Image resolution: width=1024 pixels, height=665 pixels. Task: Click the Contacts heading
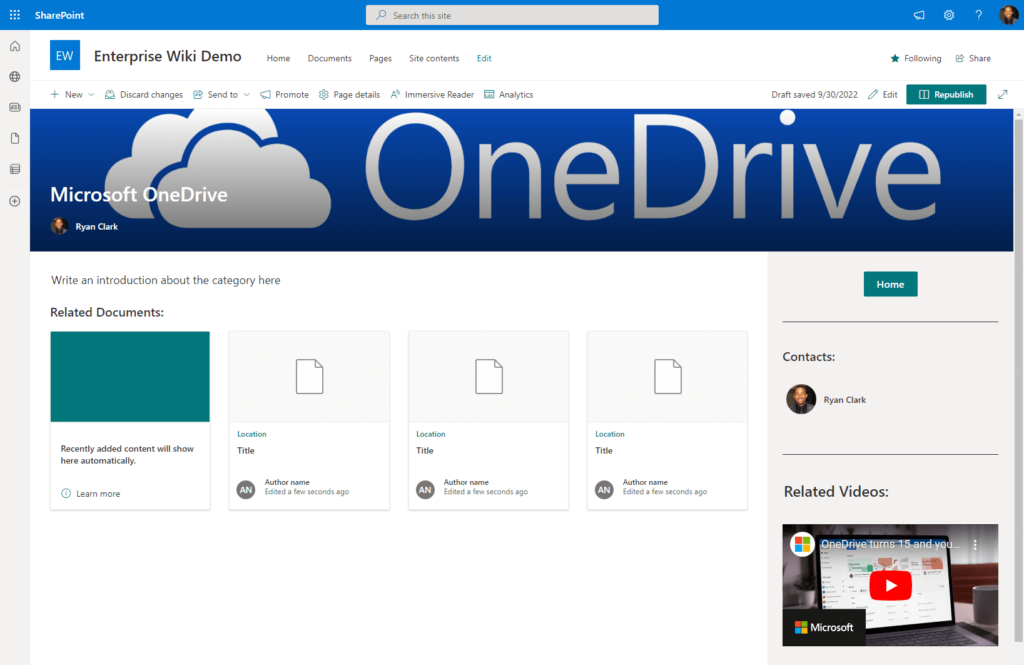click(808, 357)
